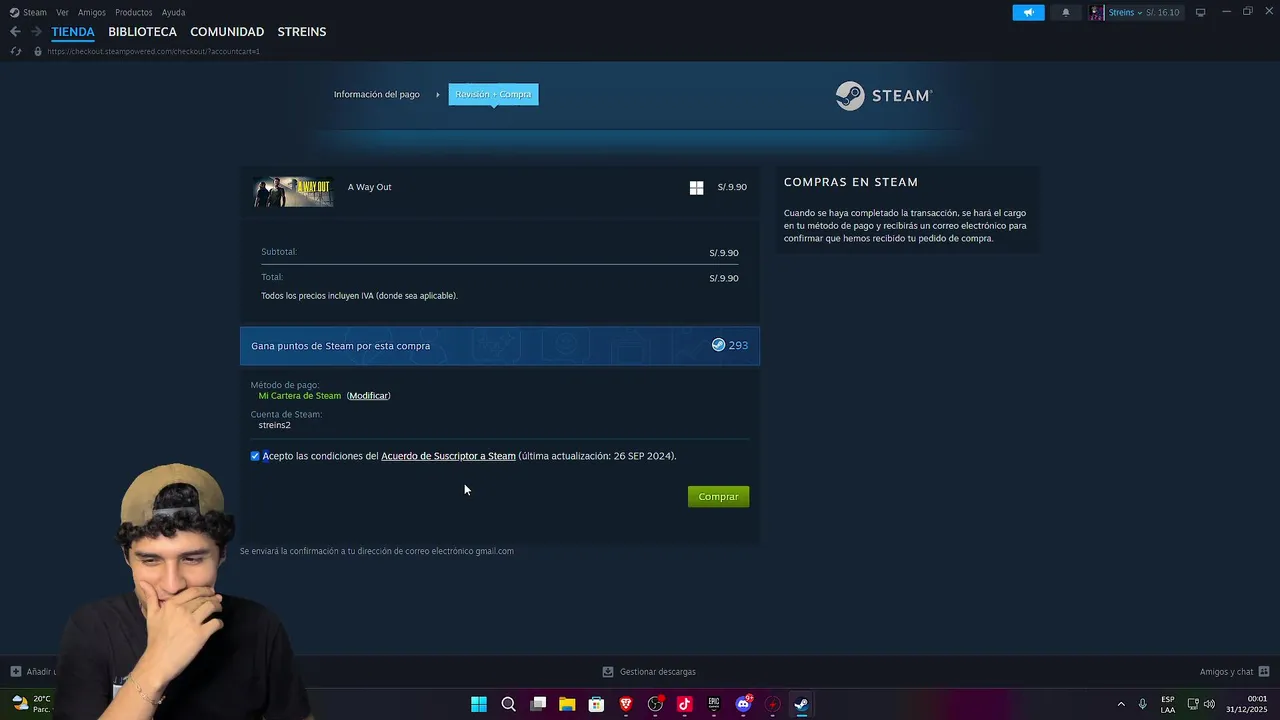Open the Amigos menu
This screenshot has height=720, width=1280.
tap(92, 12)
